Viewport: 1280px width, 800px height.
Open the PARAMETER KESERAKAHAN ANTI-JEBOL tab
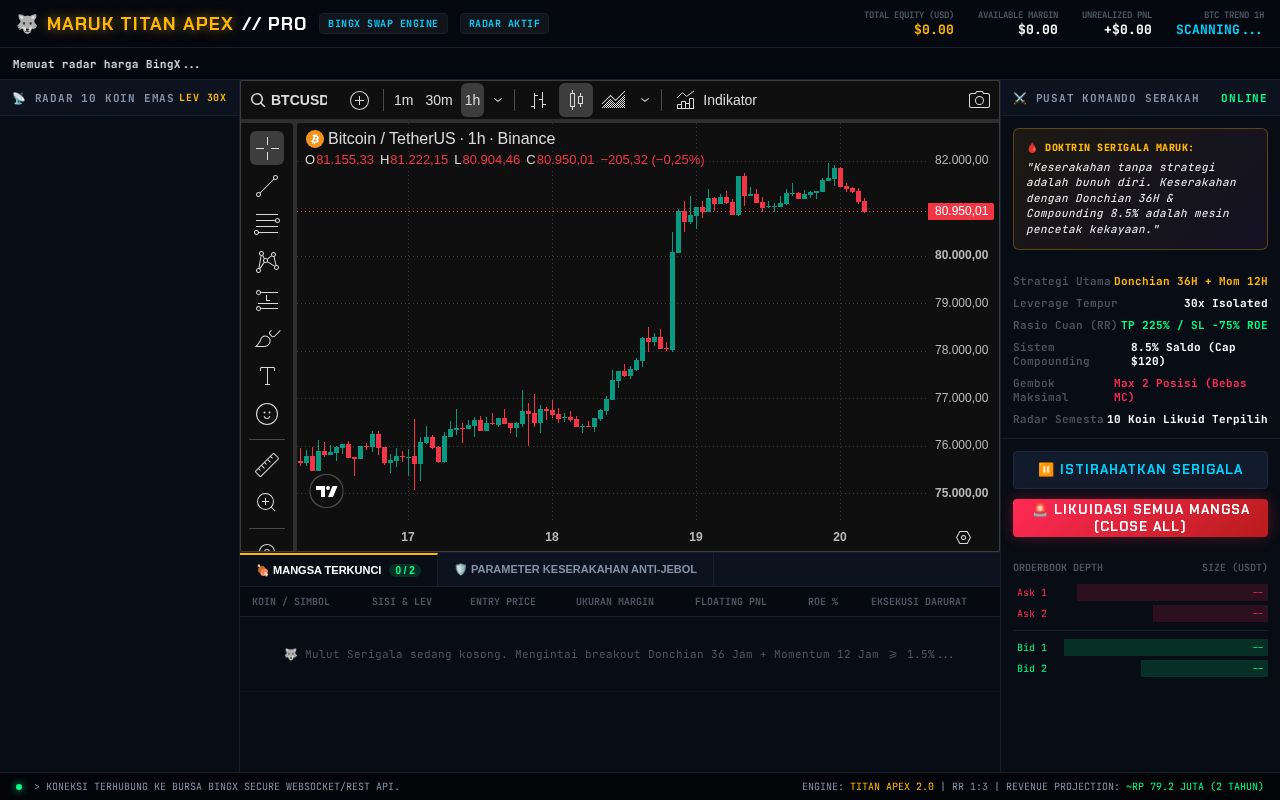click(x=575, y=570)
